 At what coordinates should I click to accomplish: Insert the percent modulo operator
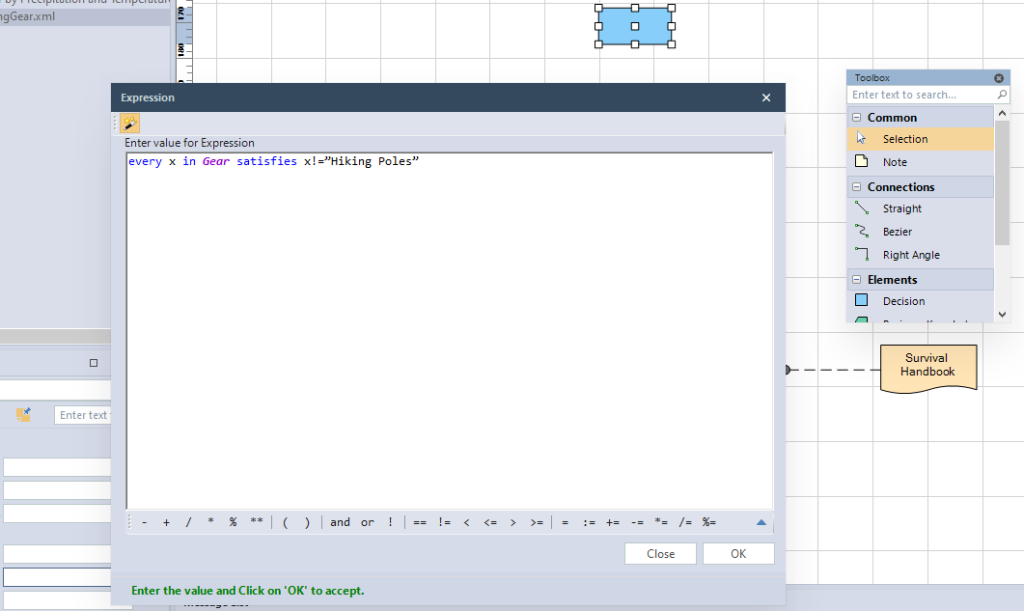pyautogui.click(x=232, y=522)
